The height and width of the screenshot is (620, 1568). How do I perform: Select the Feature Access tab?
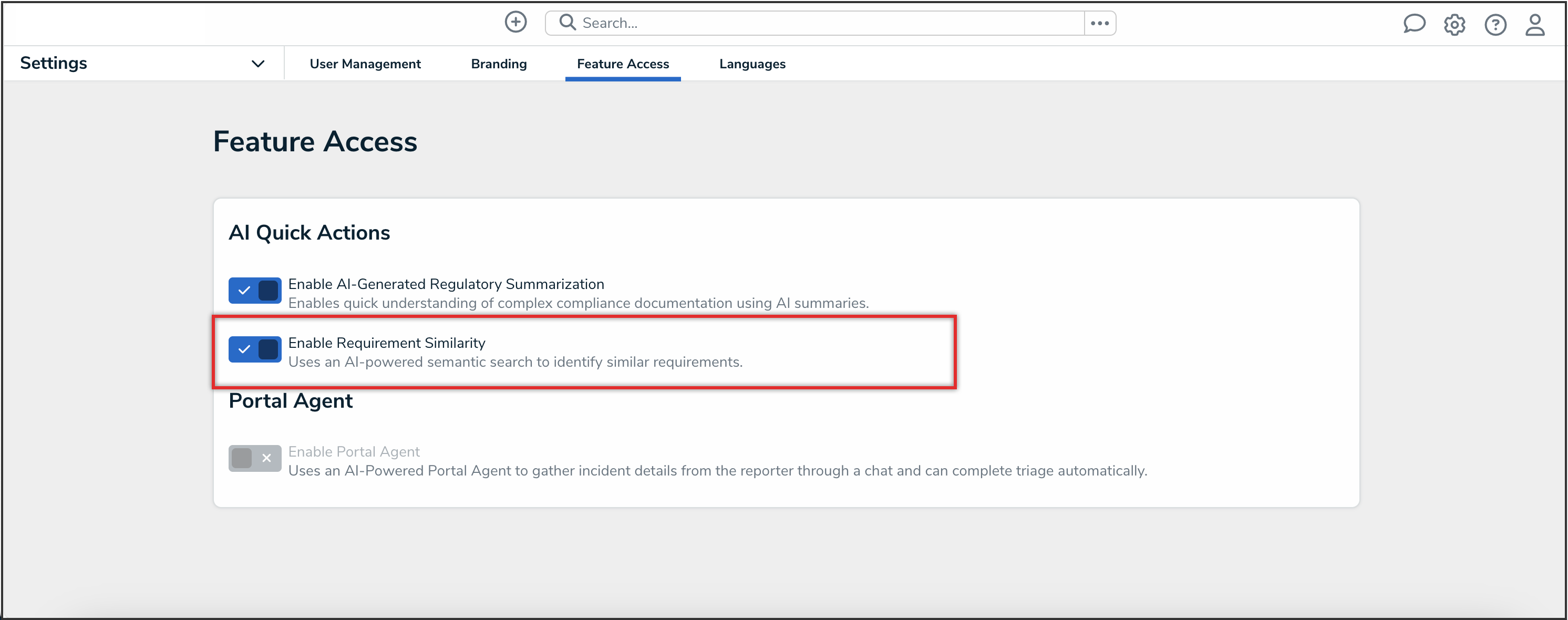[623, 64]
